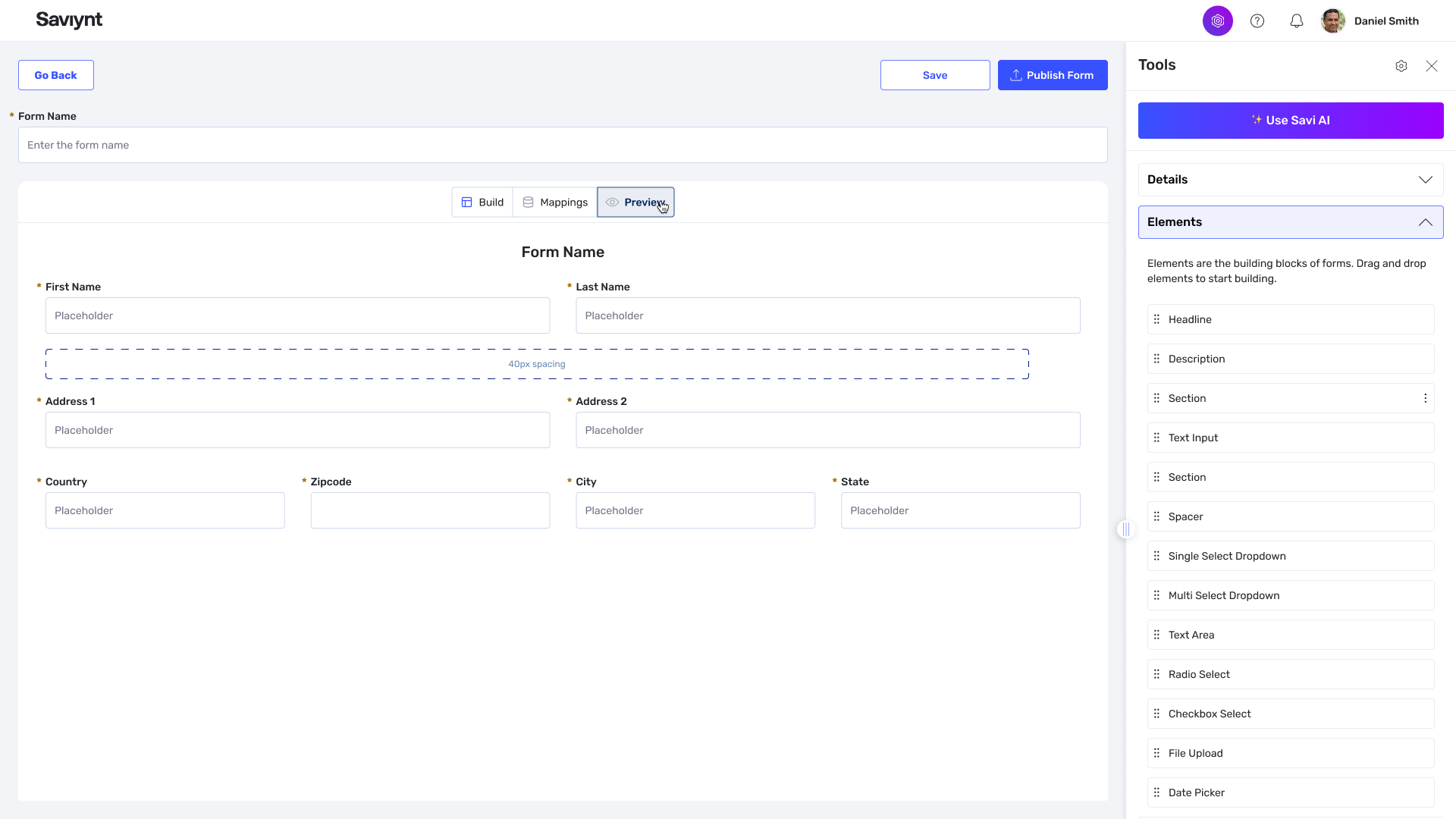Switch to the Build tab
Image resolution: width=1456 pixels, height=819 pixels.
coord(482,202)
